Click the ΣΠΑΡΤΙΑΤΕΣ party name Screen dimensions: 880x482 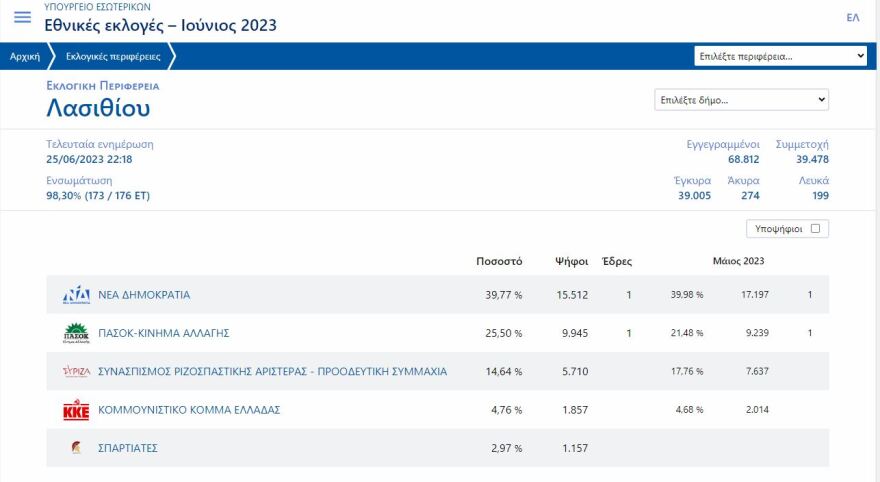tap(128, 448)
